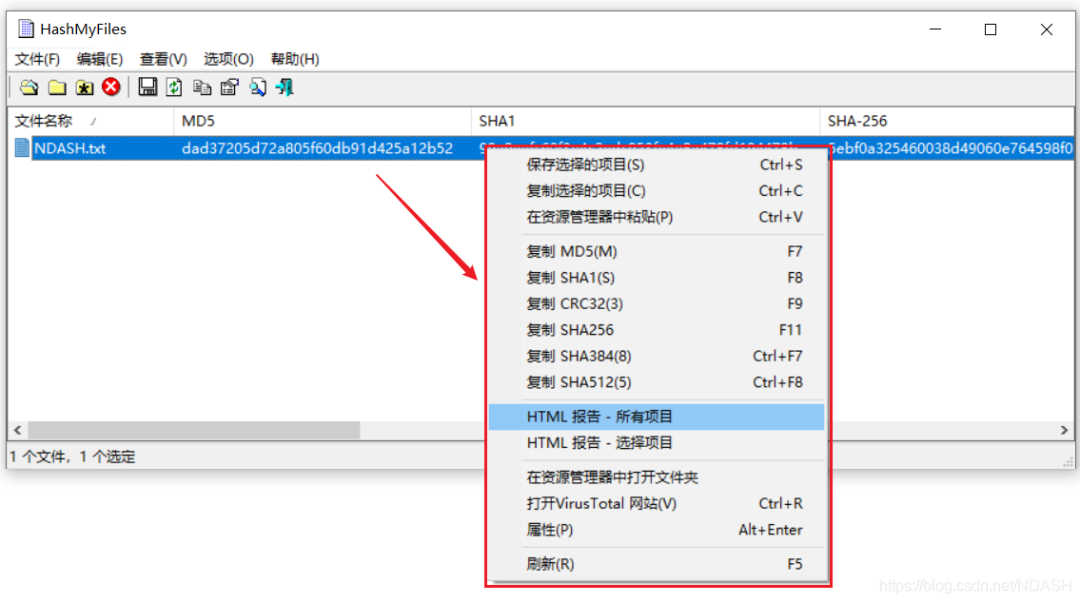The height and width of the screenshot is (603, 1080).
Task: Close the HashMyFiles window
Action: click(1046, 29)
